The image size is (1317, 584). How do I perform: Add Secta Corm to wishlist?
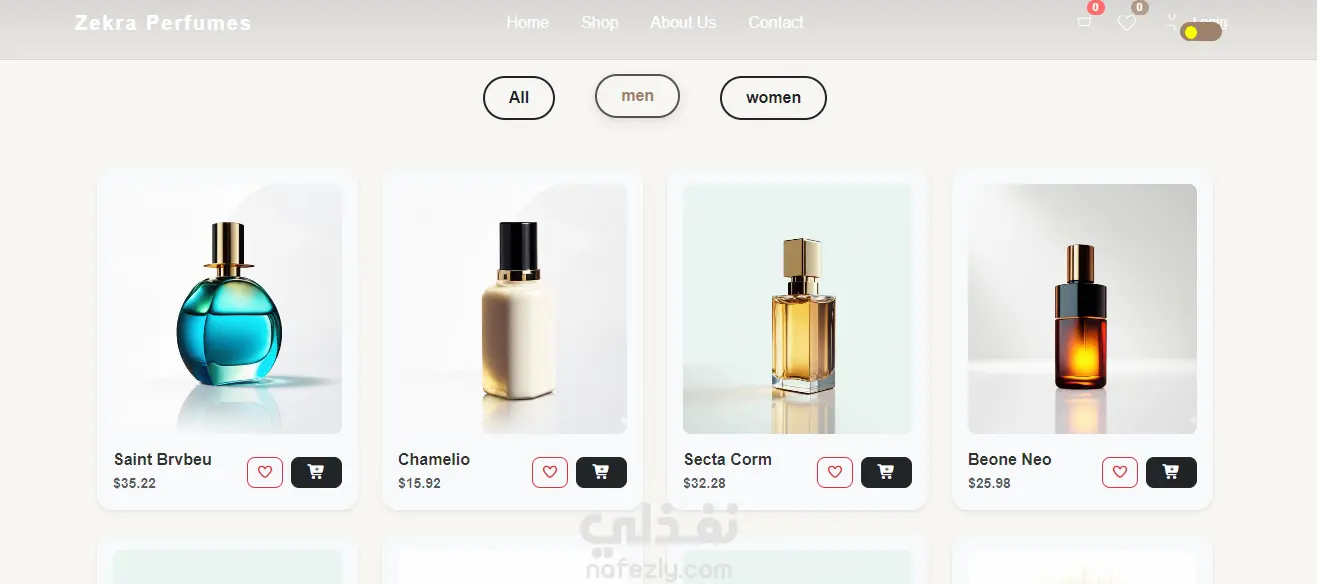pyautogui.click(x=835, y=472)
